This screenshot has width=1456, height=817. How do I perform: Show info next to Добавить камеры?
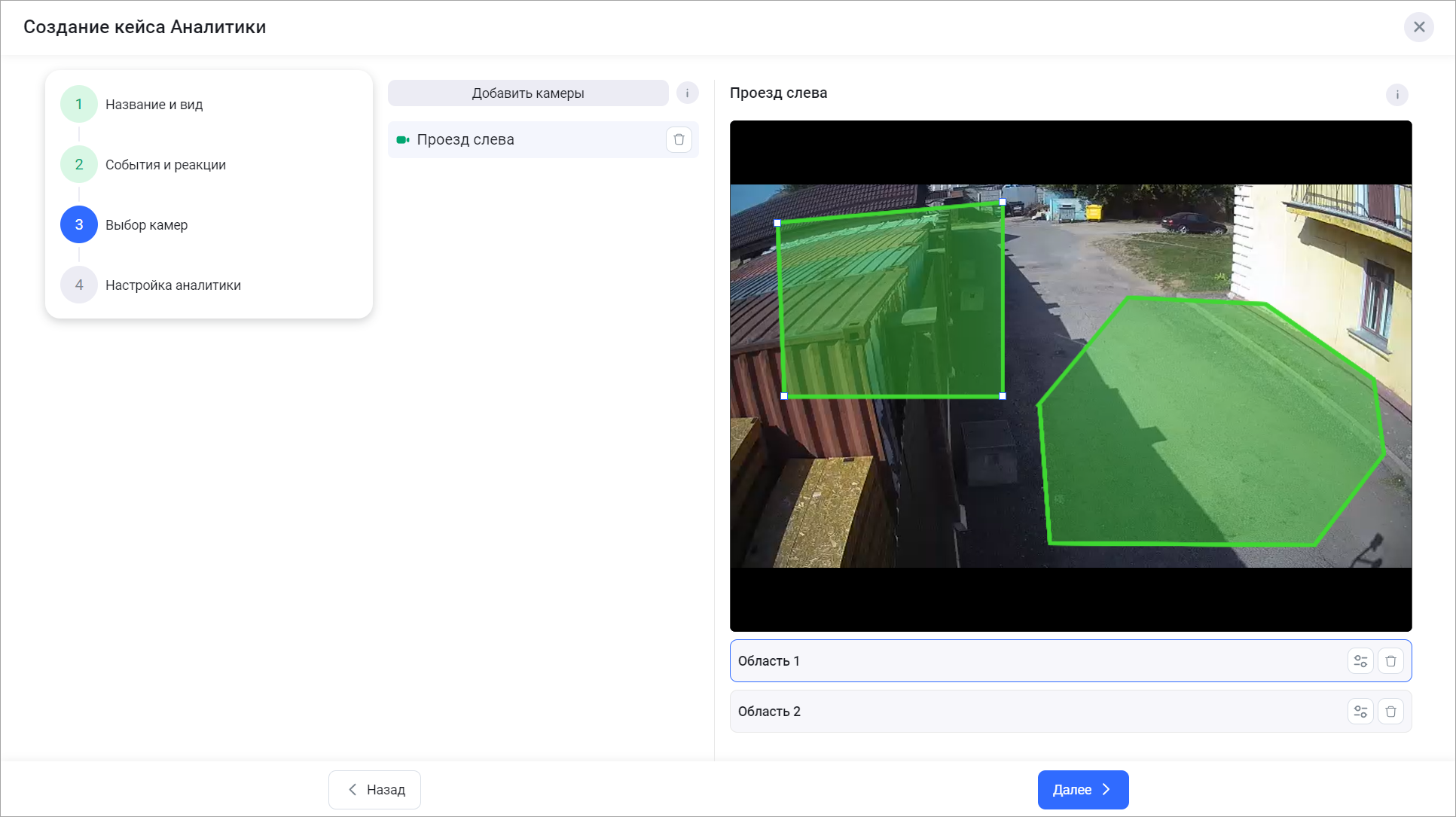(687, 93)
